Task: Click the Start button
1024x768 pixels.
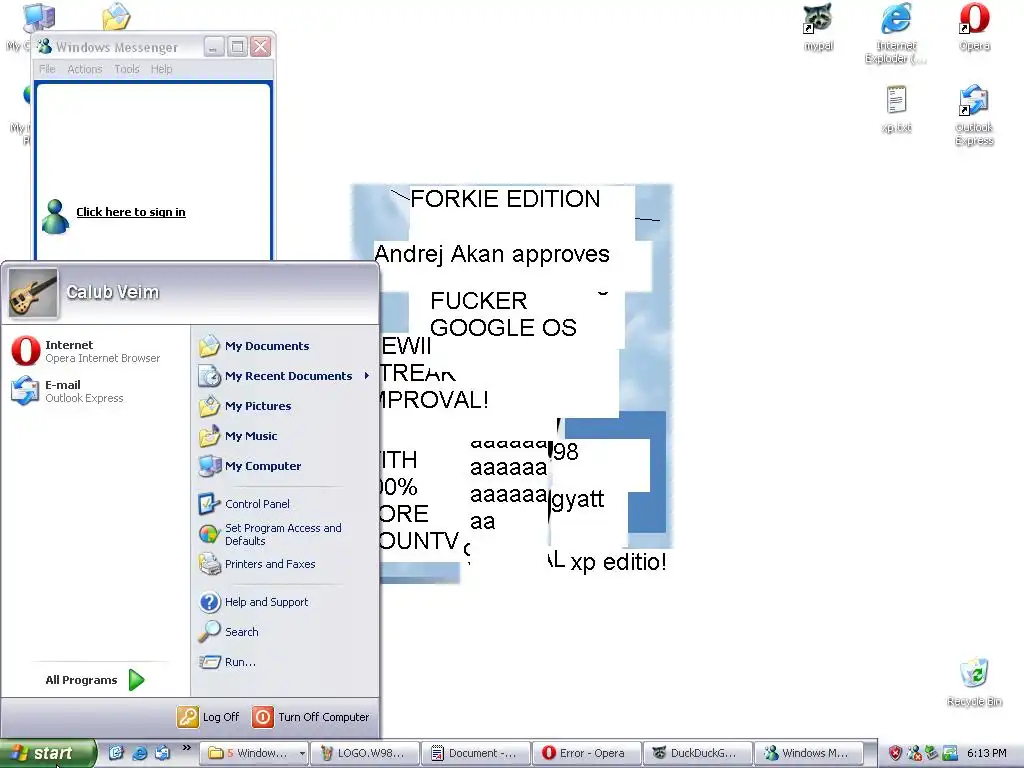Action: tap(46, 753)
